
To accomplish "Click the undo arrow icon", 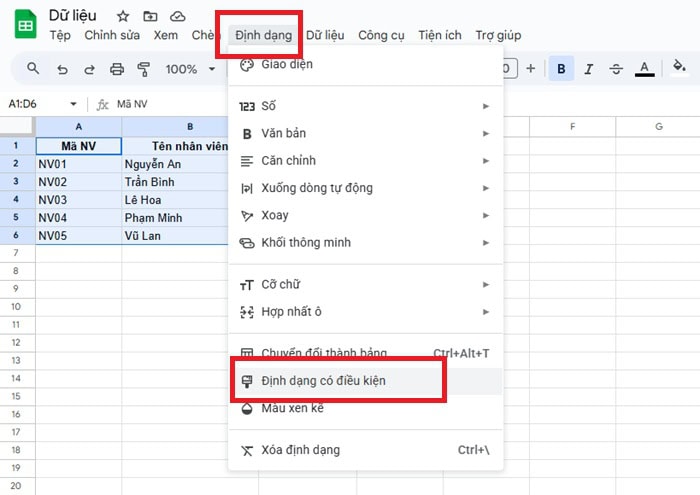I will tap(63, 69).
